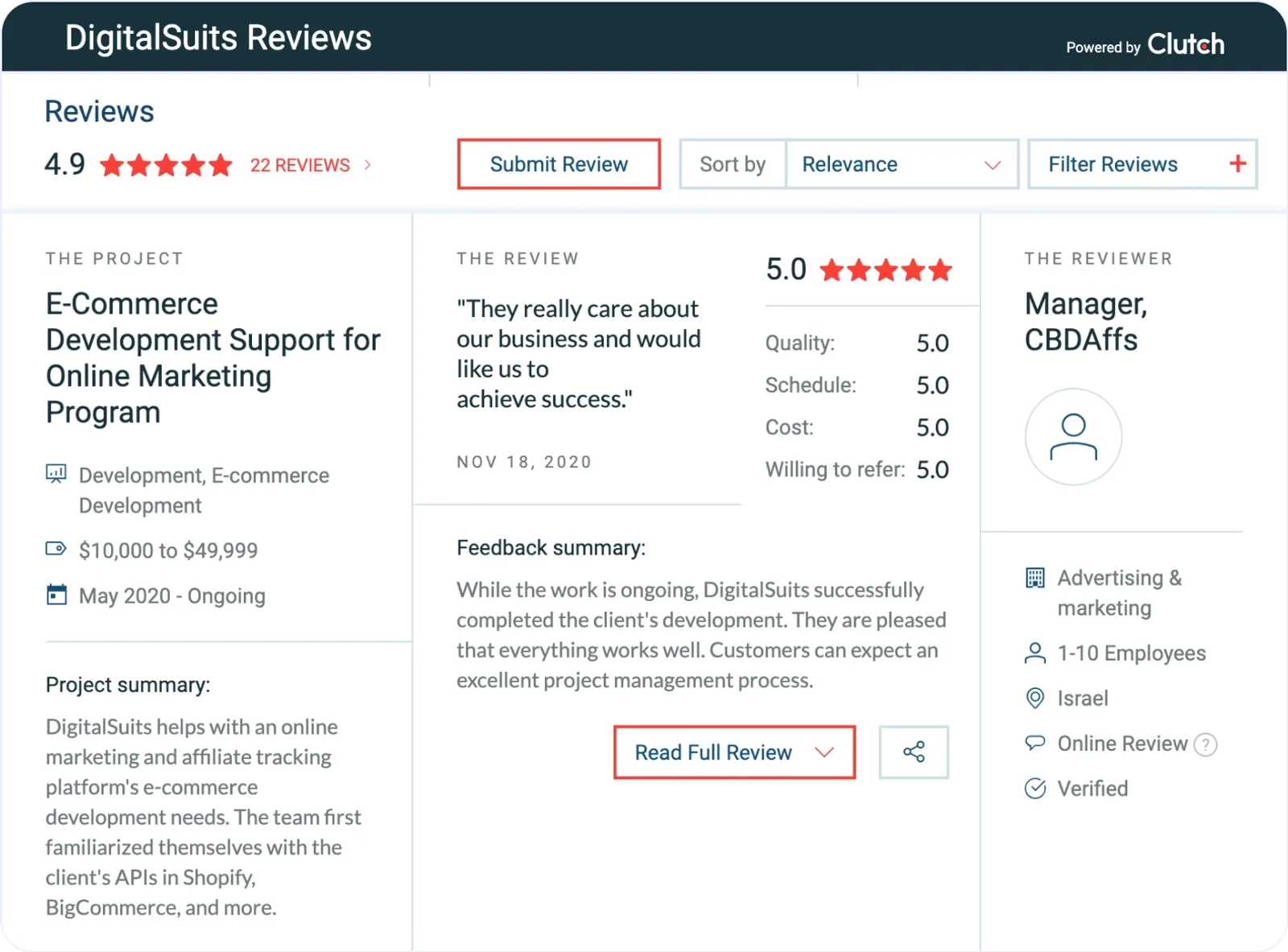Viewport: 1288px width, 952px height.
Task: Click the project title E-Commerce Development Support
Action: pyautogui.click(x=213, y=358)
